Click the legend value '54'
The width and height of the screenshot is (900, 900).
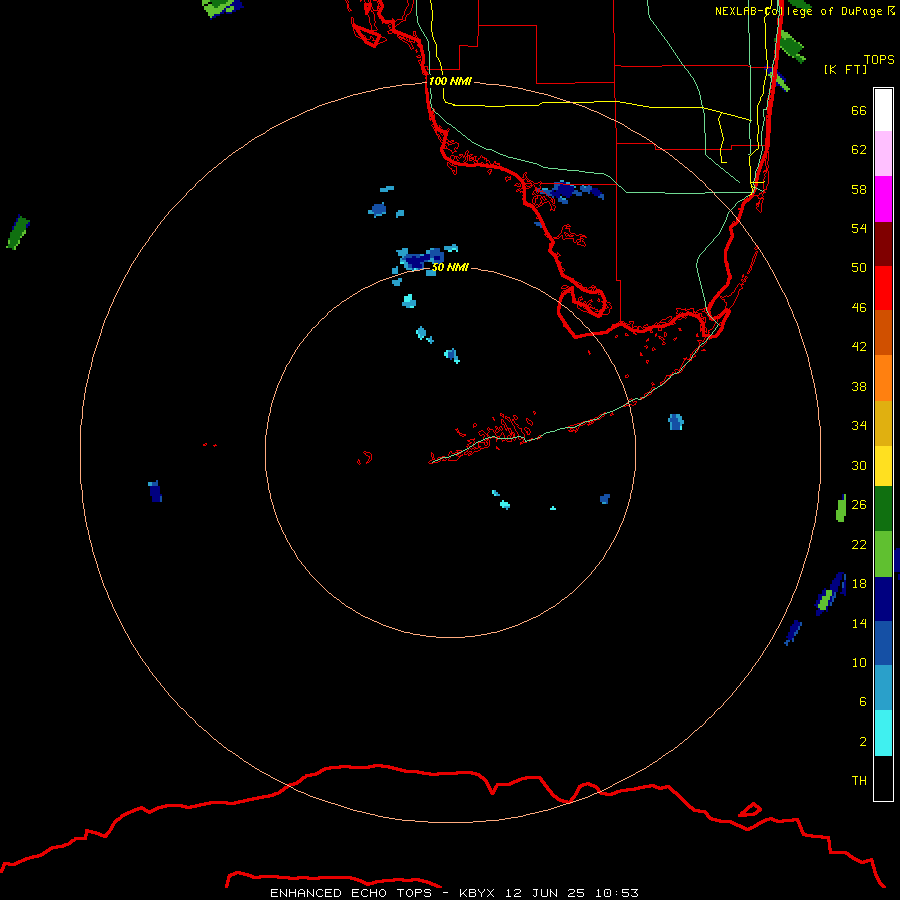pyautogui.click(x=859, y=228)
